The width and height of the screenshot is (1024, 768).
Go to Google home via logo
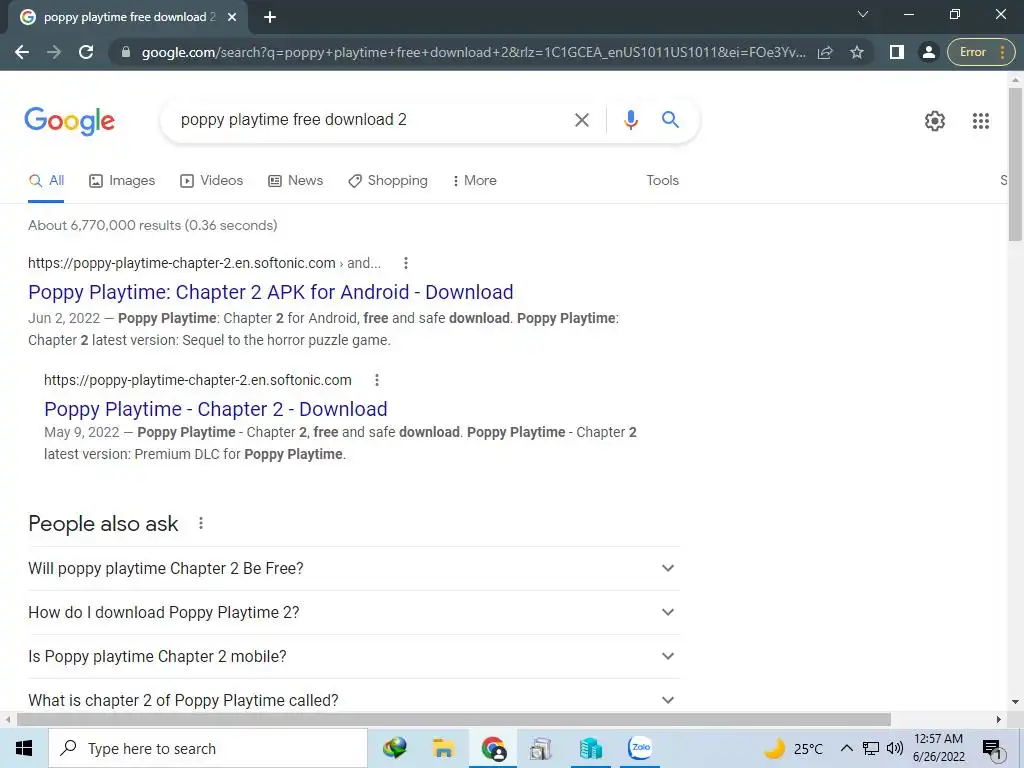tap(70, 121)
